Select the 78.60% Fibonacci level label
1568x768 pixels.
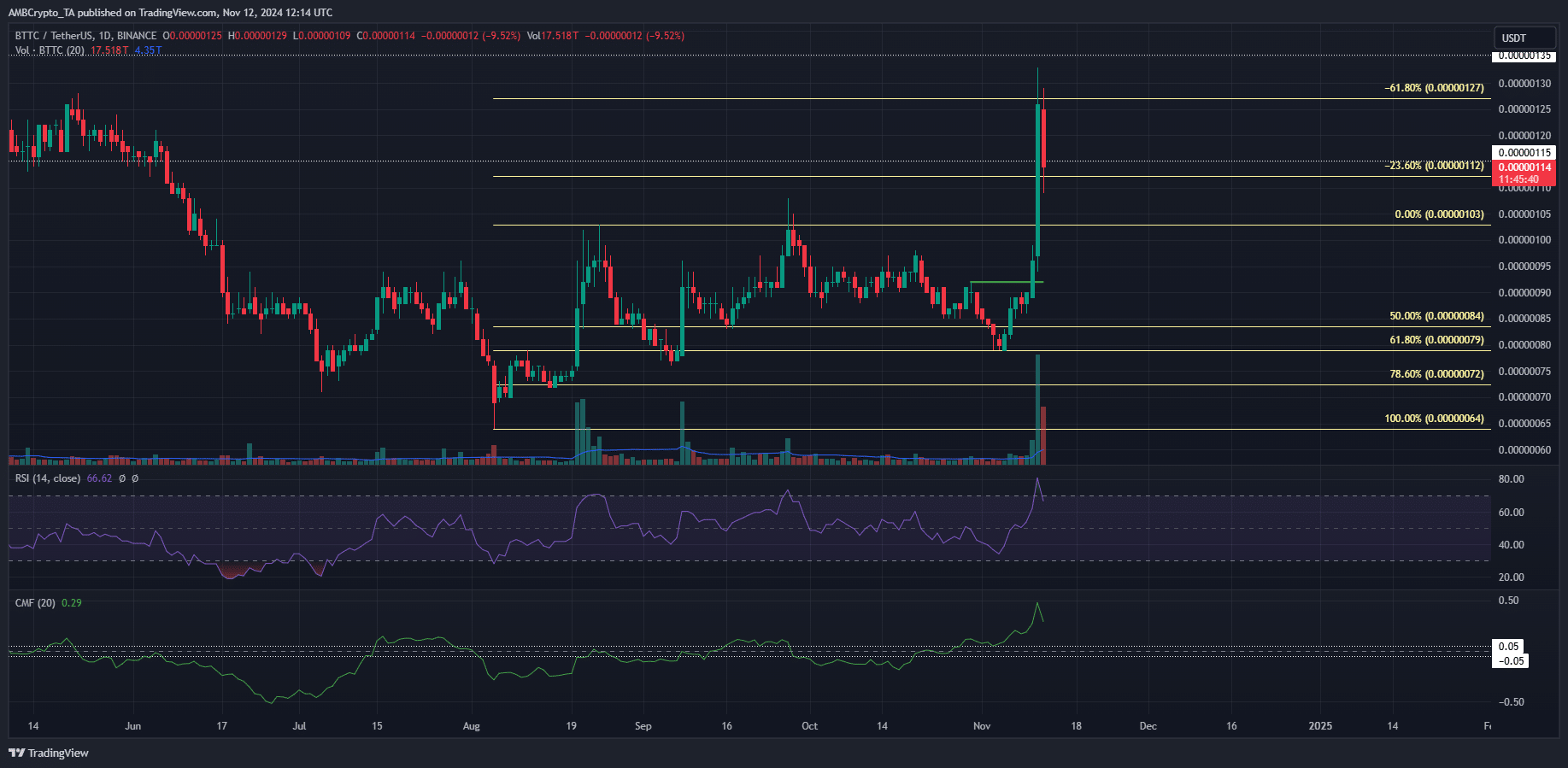coord(1436,374)
